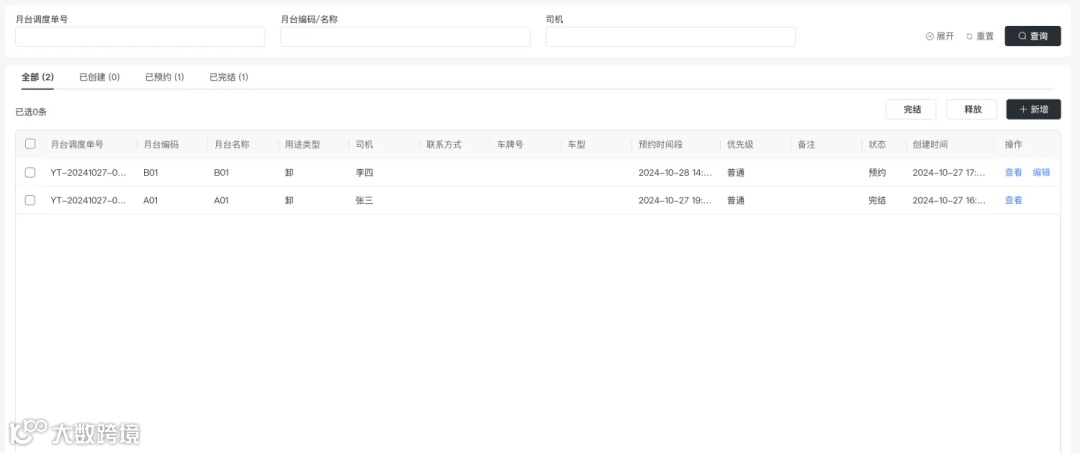Click the 创建时间 column header

930,145
